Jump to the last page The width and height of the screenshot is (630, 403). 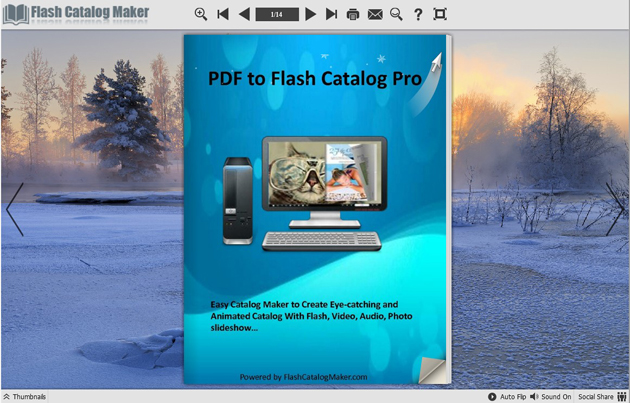(x=331, y=14)
